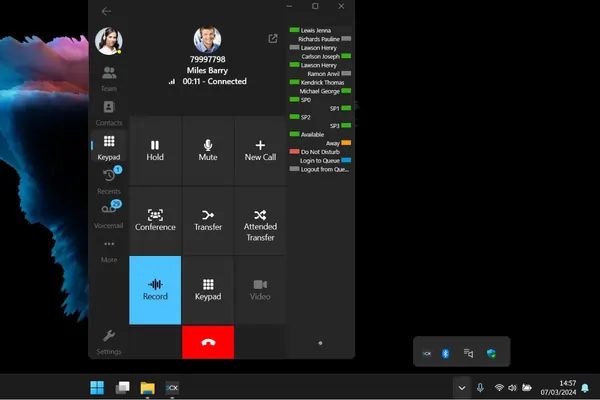
Task: Click Miles Barry caller photo
Action: click(x=207, y=39)
